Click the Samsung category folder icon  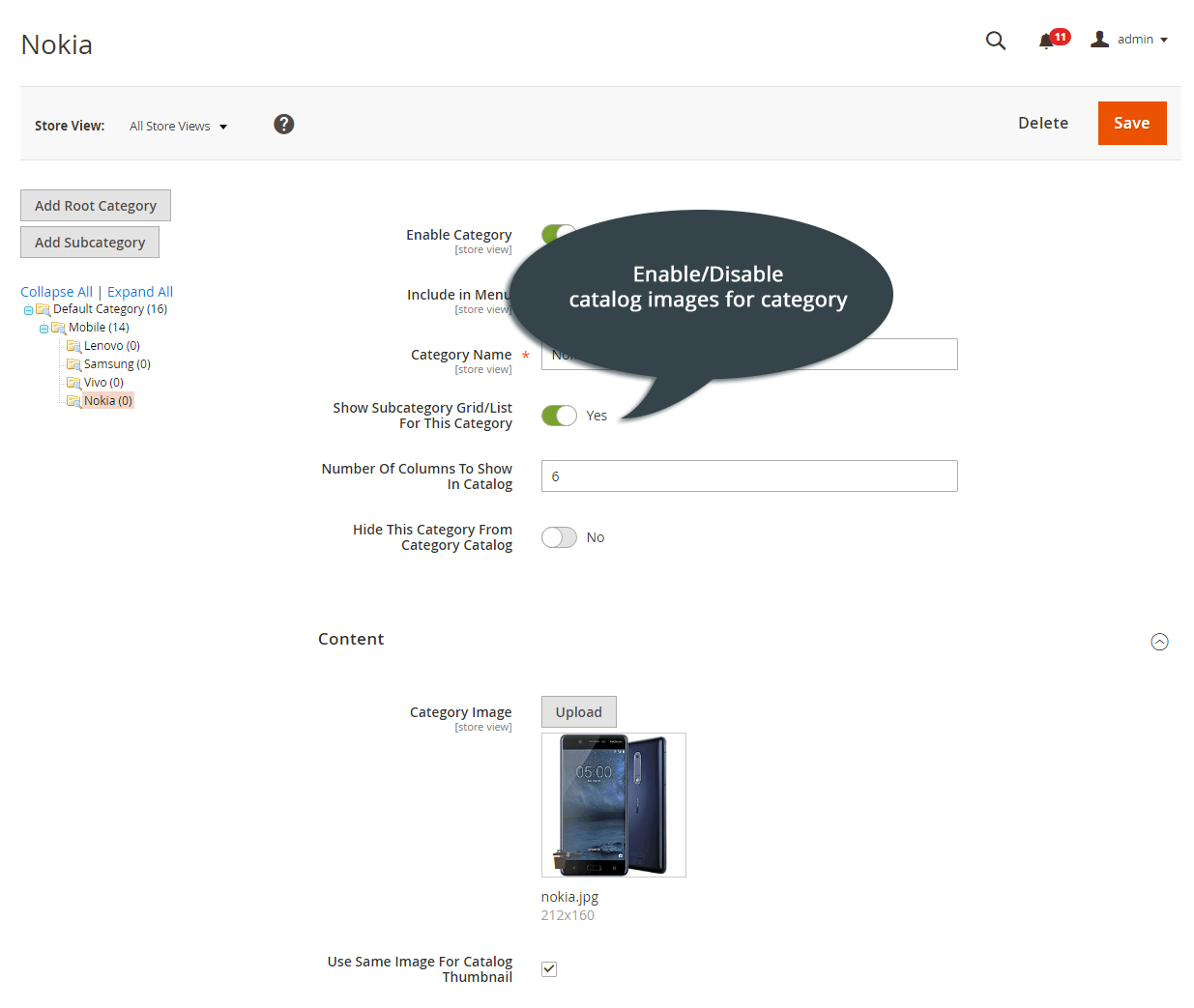click(75, 363)
